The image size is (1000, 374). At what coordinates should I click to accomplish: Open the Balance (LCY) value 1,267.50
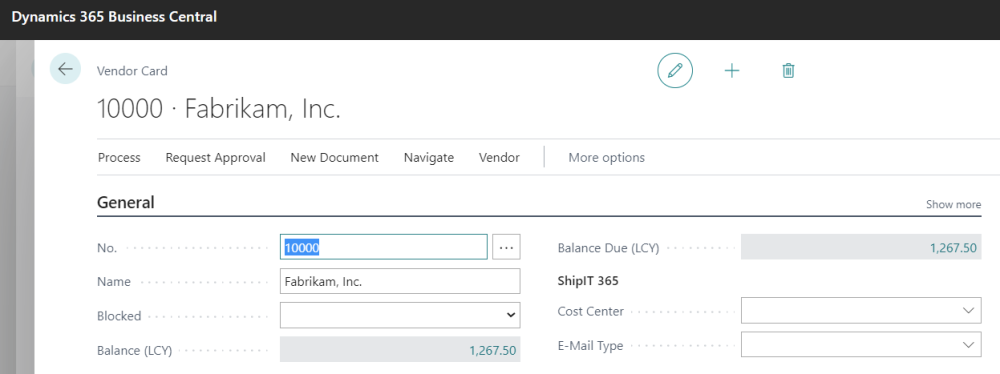pyautogui.click(x=492, y=350)
